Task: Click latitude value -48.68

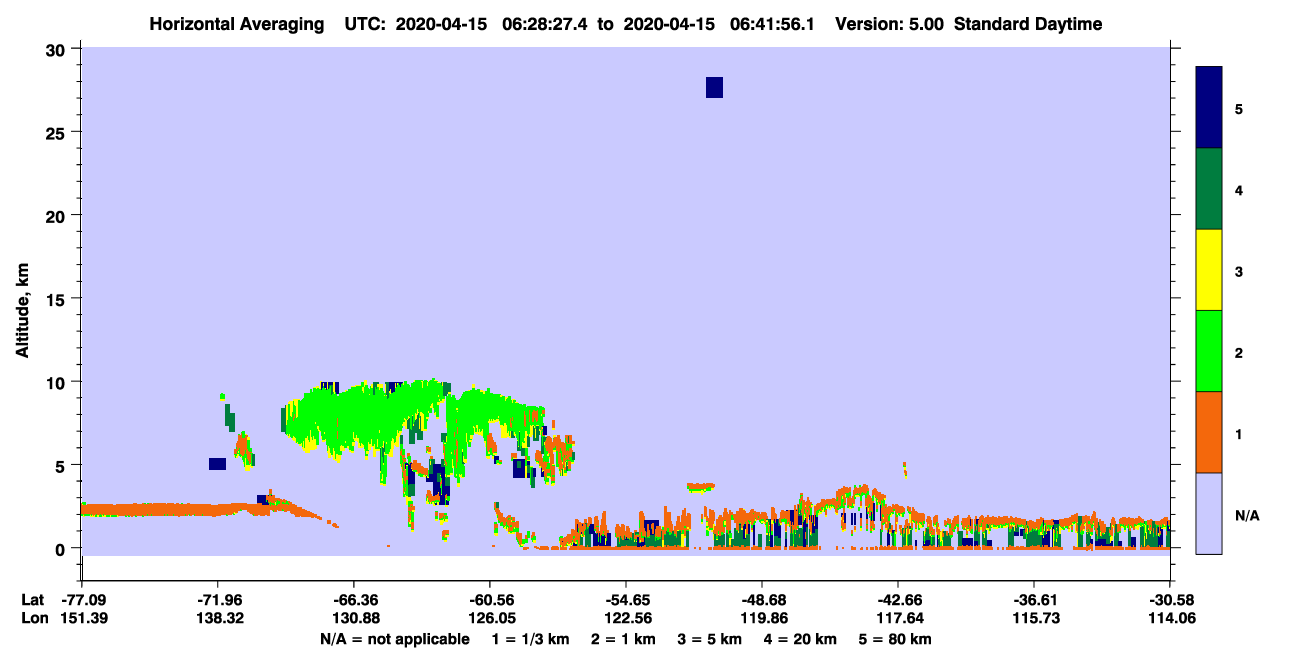Action: click(x=762, y=600)
